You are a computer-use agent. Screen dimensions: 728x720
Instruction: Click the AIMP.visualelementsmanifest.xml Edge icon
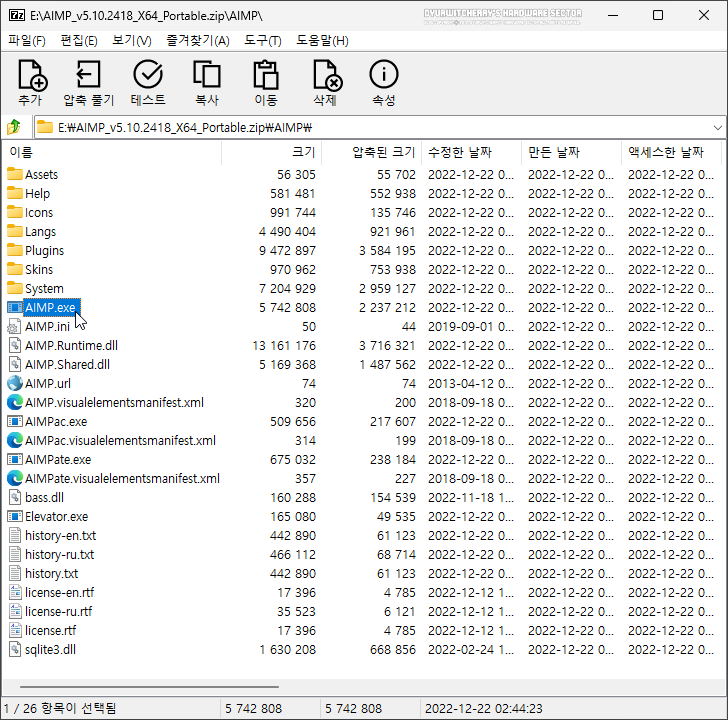15,402
